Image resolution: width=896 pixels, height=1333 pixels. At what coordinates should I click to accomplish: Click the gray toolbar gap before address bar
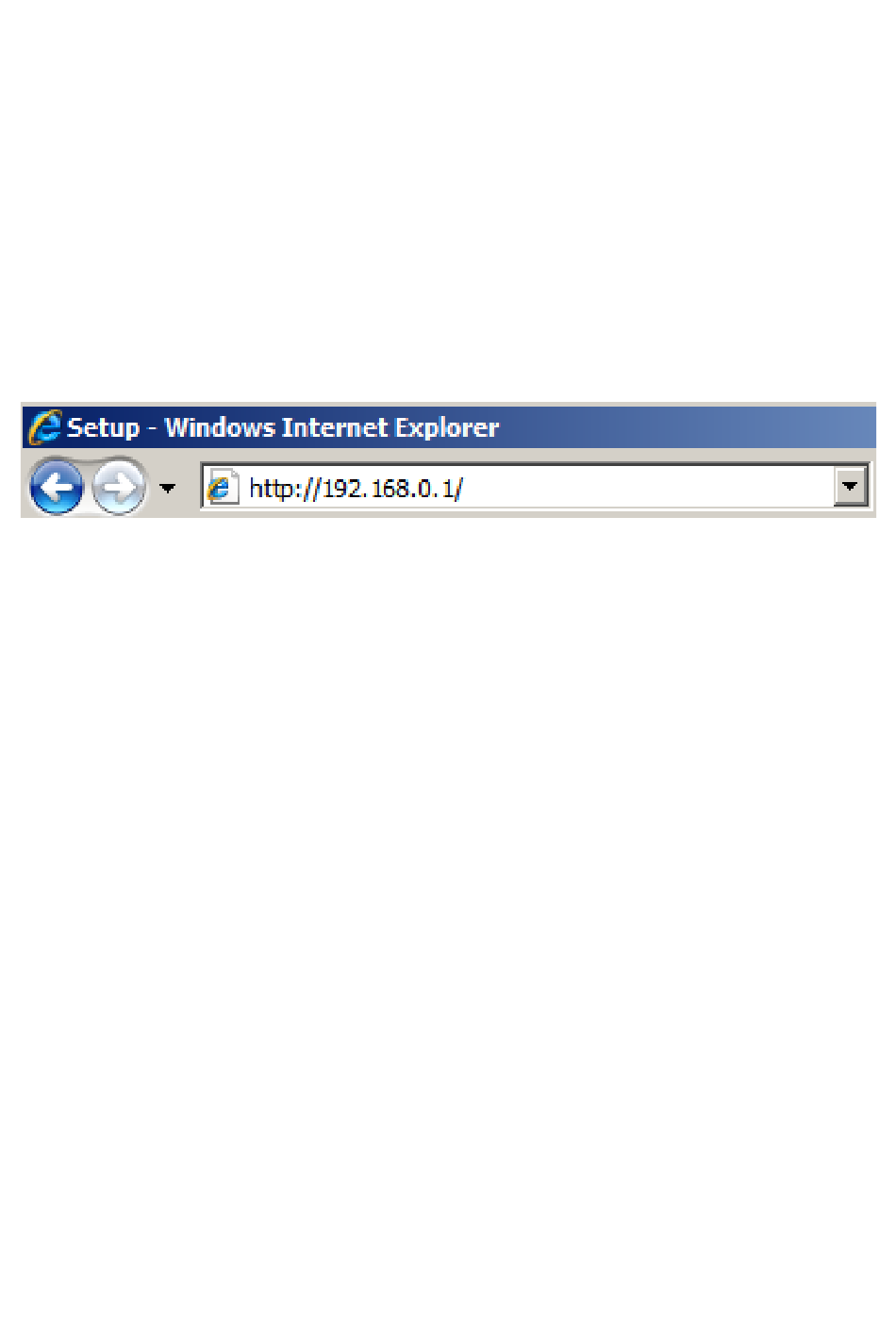pos(189,488)
